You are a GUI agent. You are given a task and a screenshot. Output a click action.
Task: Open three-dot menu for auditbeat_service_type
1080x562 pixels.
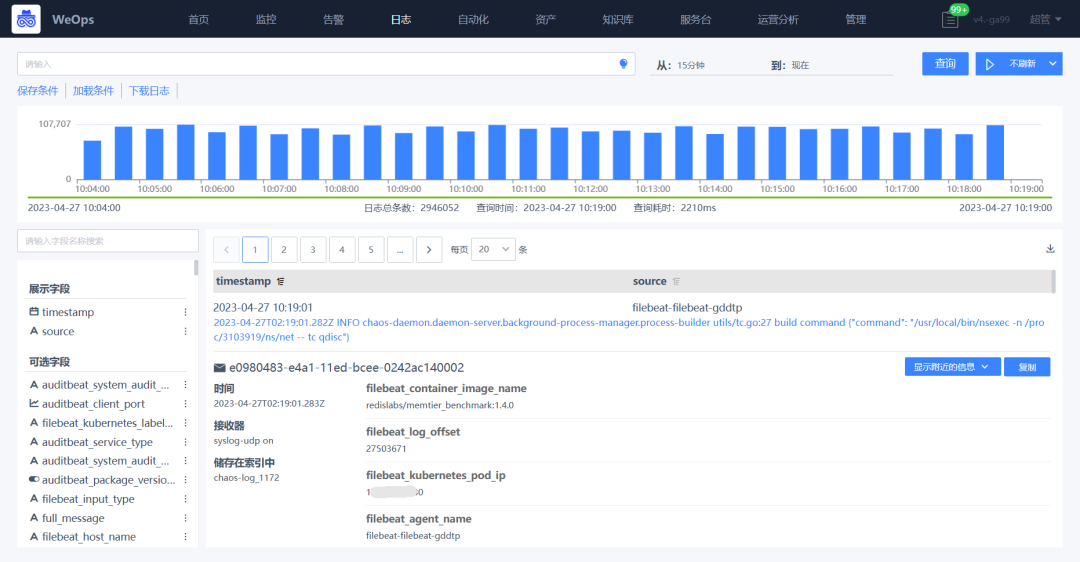coord(185,442)
